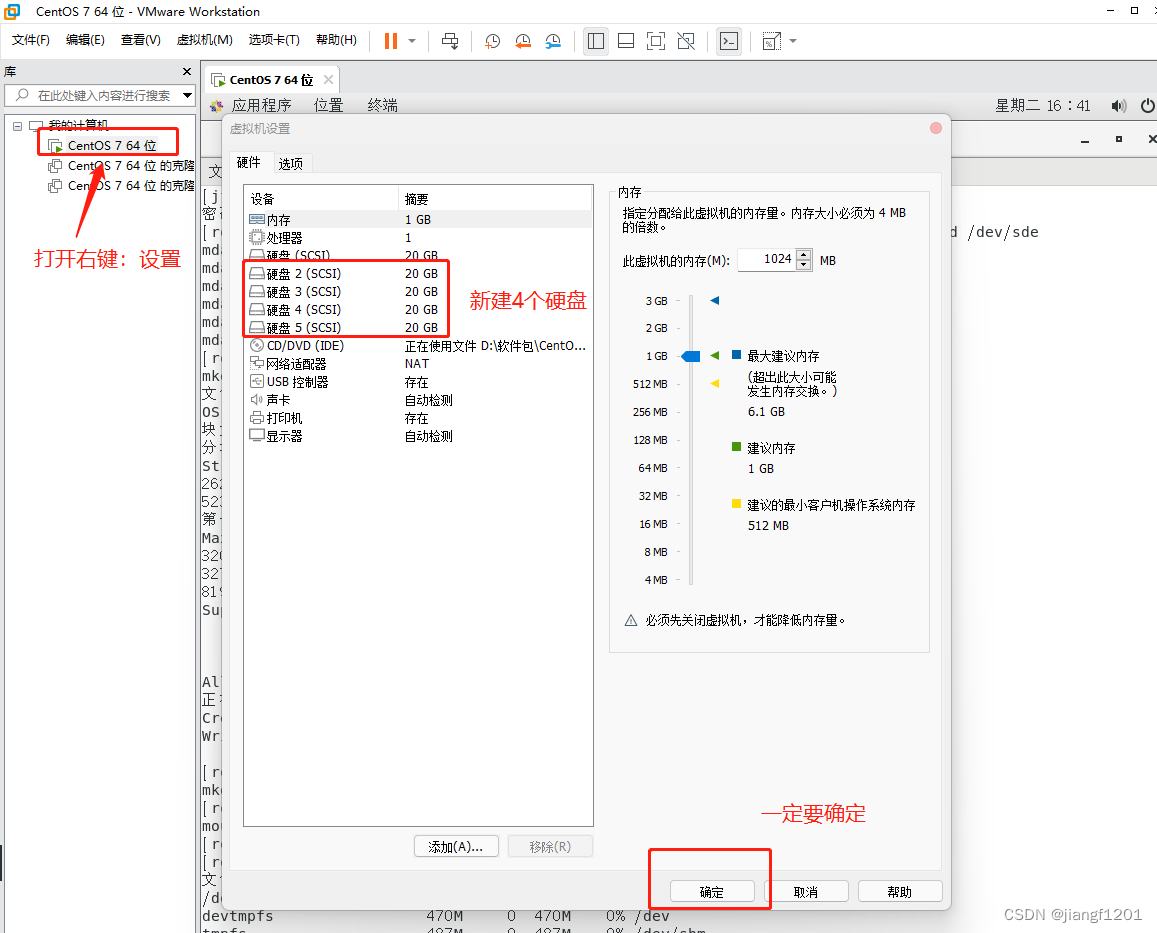
Task: Open the stretch guest display icon
Action: (771, 41)
